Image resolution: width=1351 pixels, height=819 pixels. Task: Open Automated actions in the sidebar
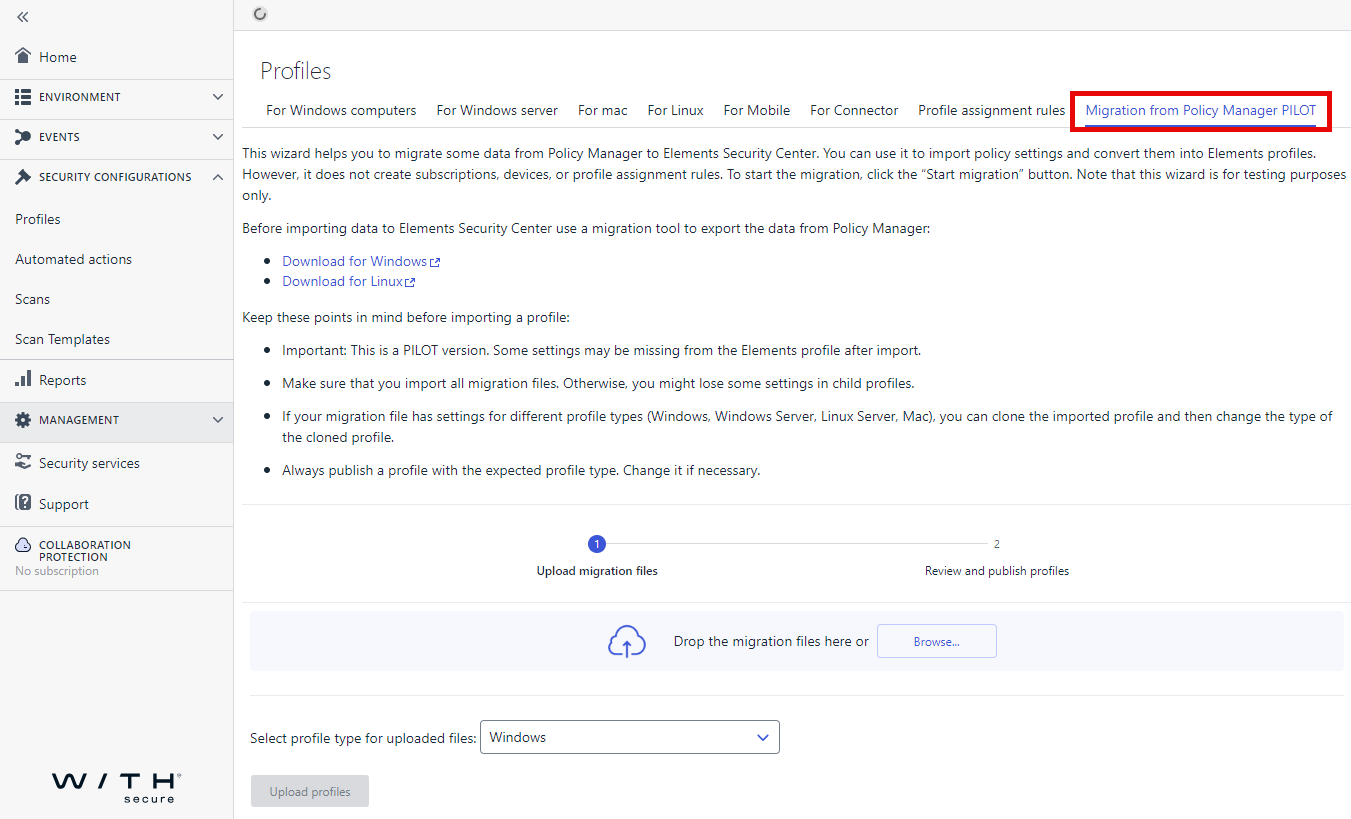pos(74,259)
